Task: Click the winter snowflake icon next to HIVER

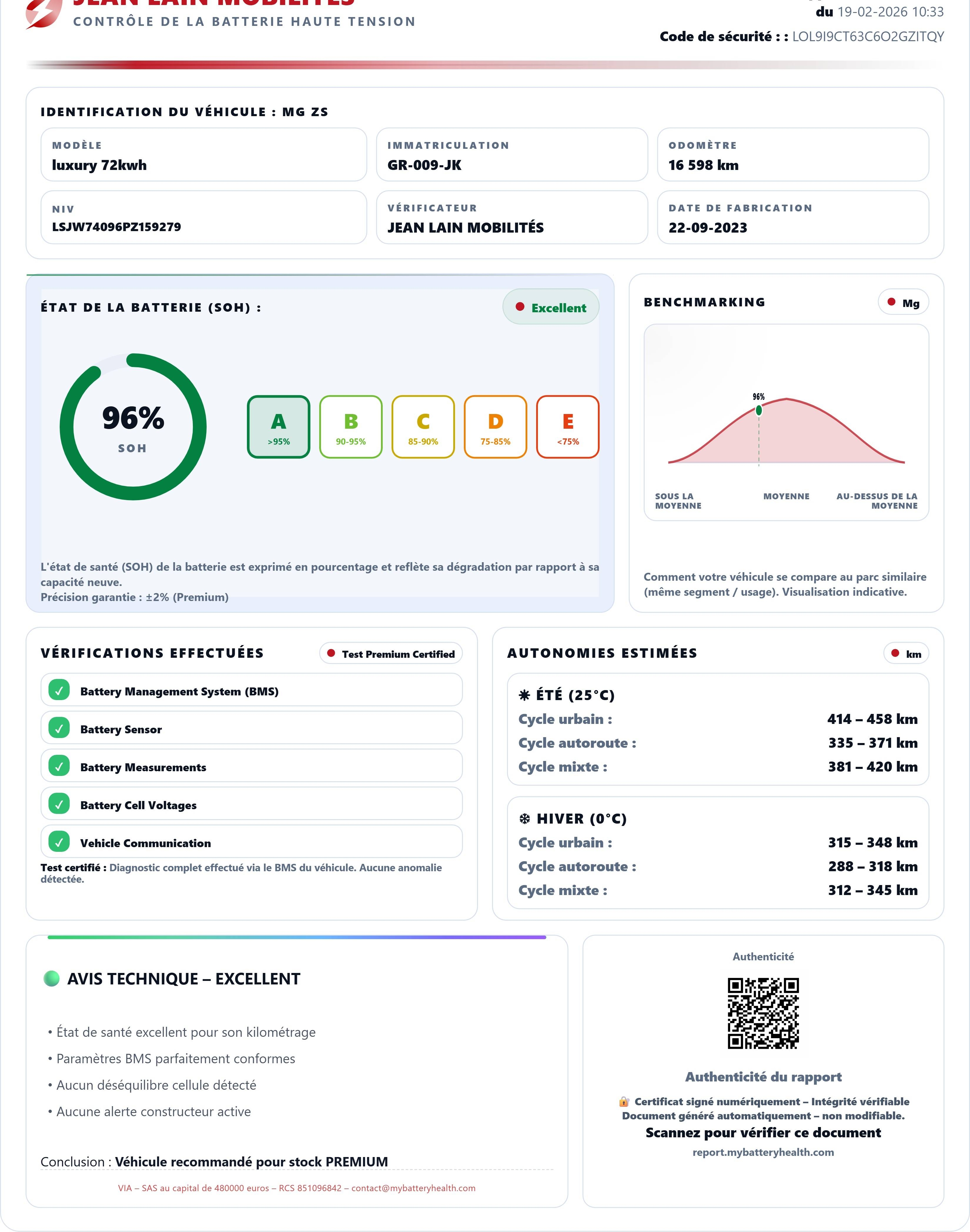Action: (524, 819)
